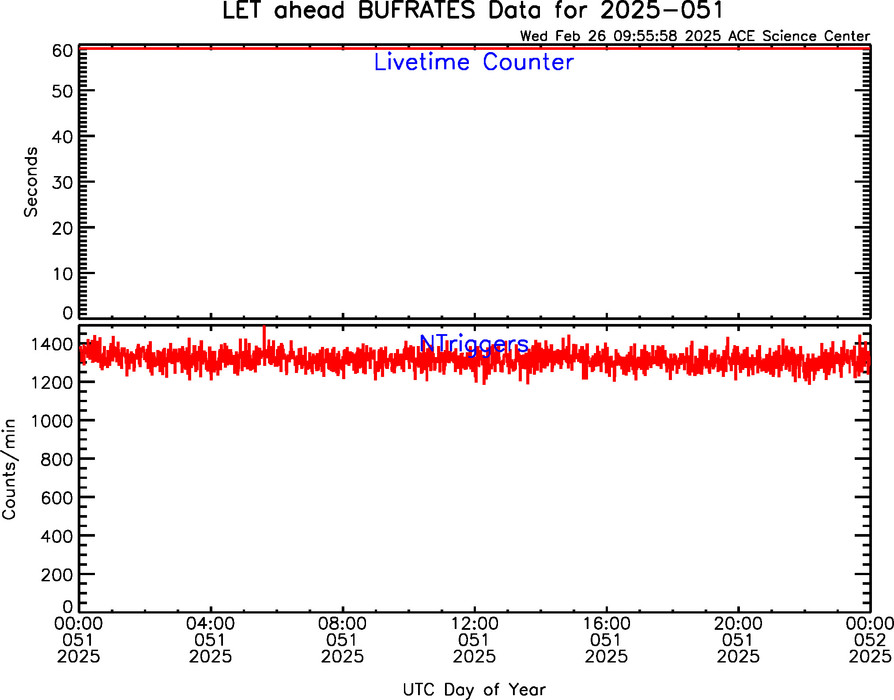Click the "1400" tick on Counts/min axis

52,344
